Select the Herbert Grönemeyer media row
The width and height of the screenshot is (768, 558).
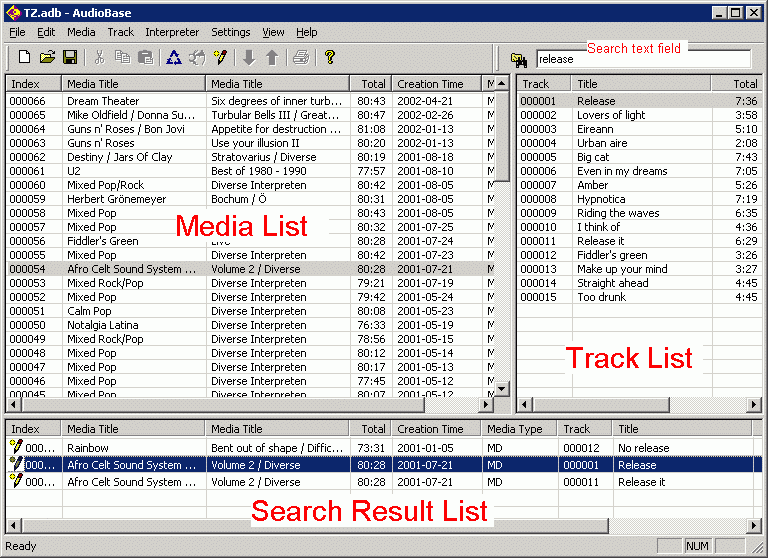[x=251, y=199]
